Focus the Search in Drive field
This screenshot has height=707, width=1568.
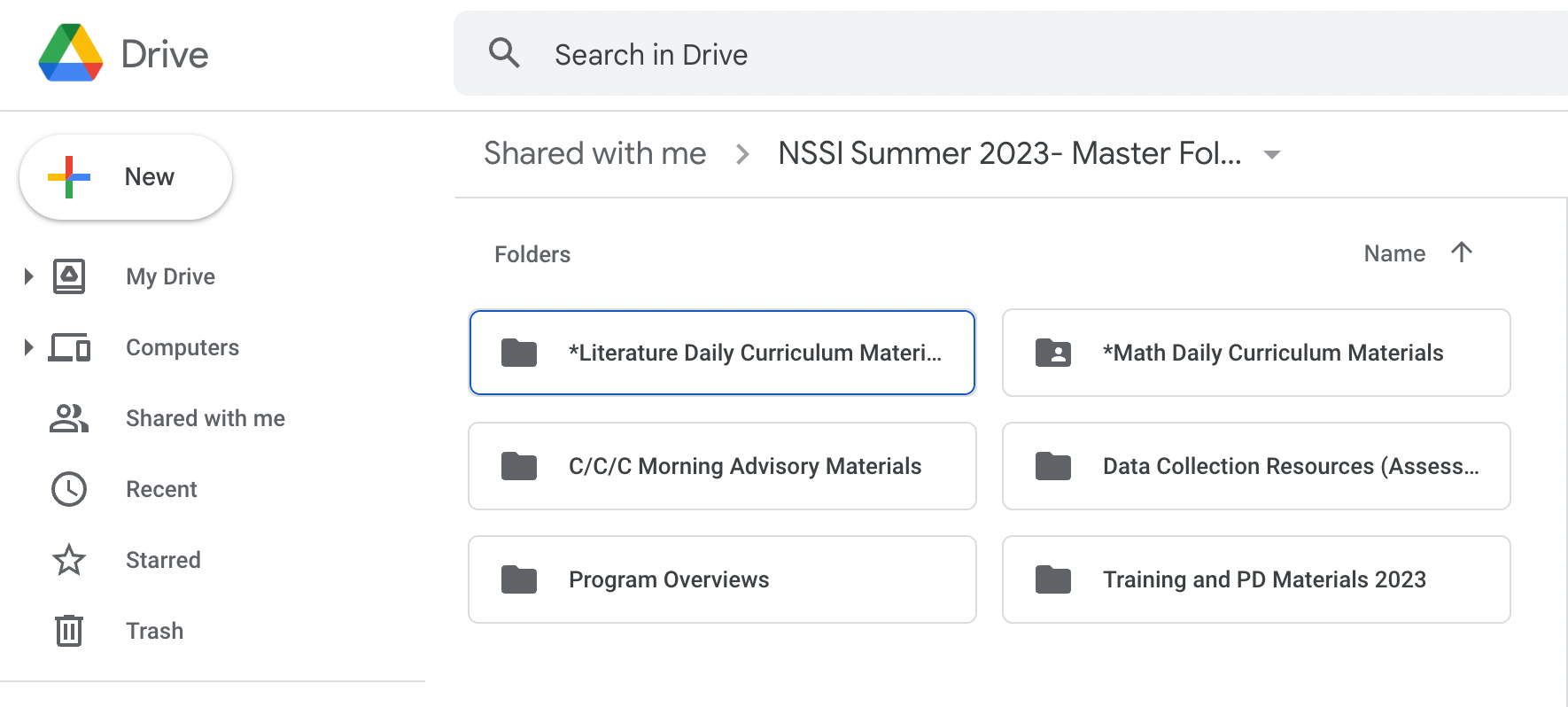pyautogui.click(x=974, y=55)
